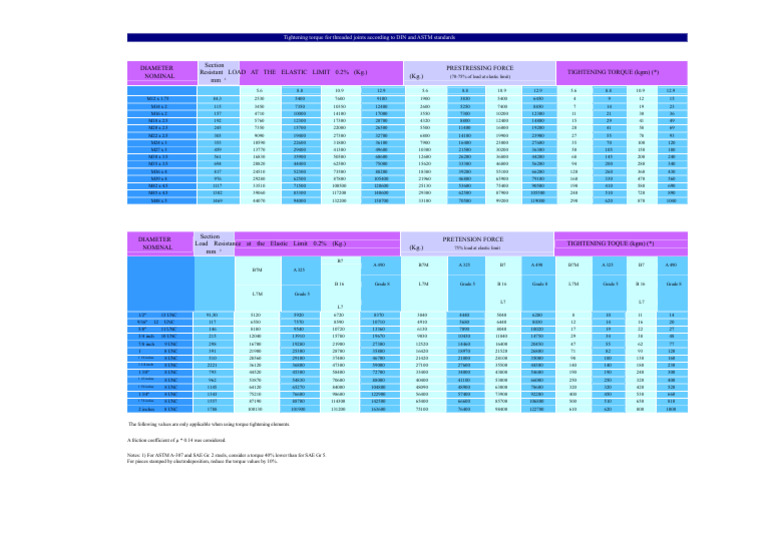Click the A 490 Grade 8 cell under tightening torque
The width and height of the screenshot is (768, 539).
(x=672, y=283)
